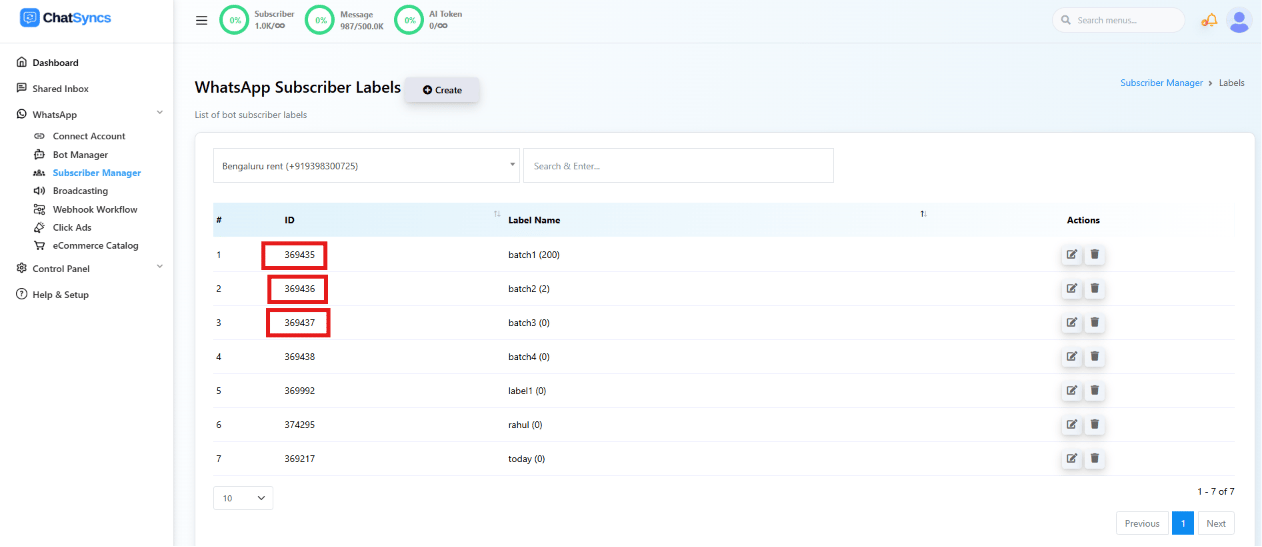Create a new subscriber label
Image resolution: width=1262 pixels, height=547 pixels.
tap(442, 90)
